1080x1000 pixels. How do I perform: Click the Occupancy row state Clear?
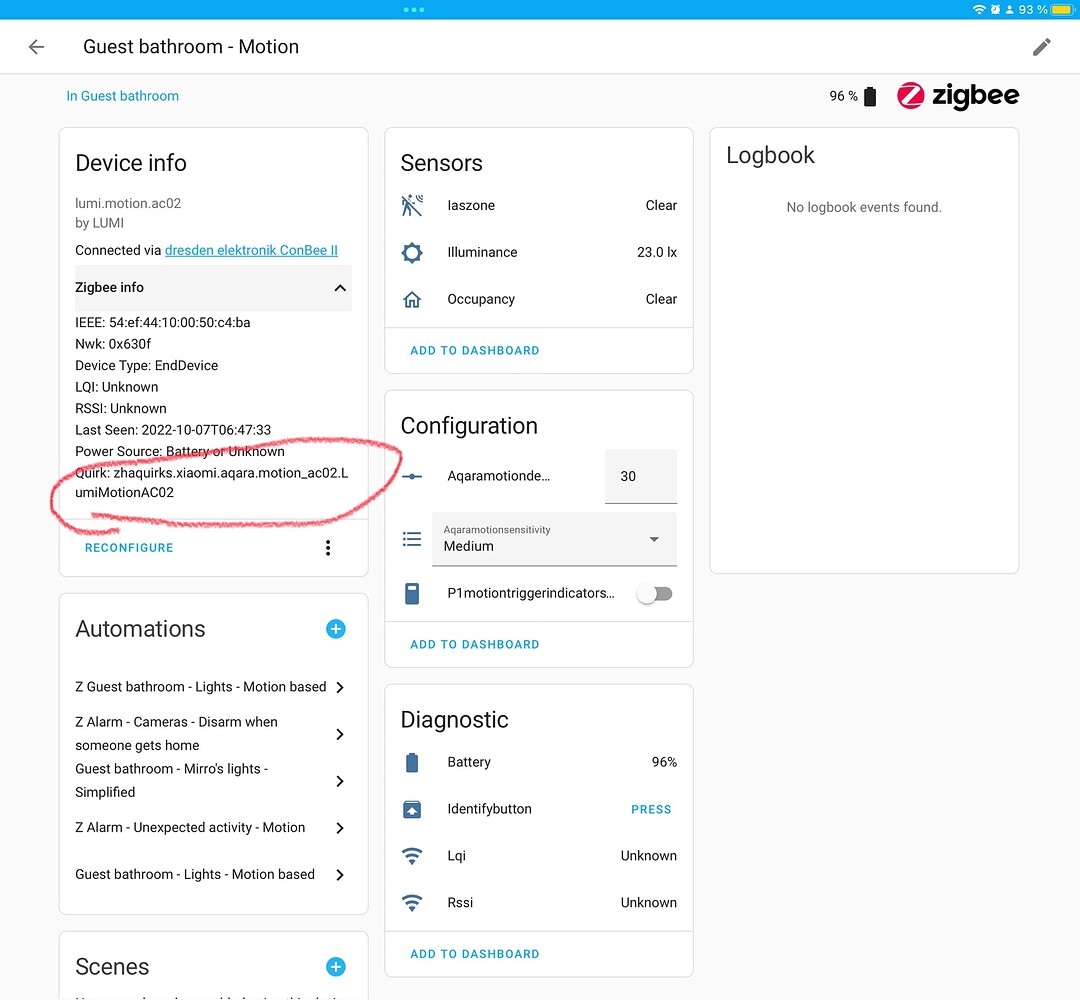[x=661, y=299]
